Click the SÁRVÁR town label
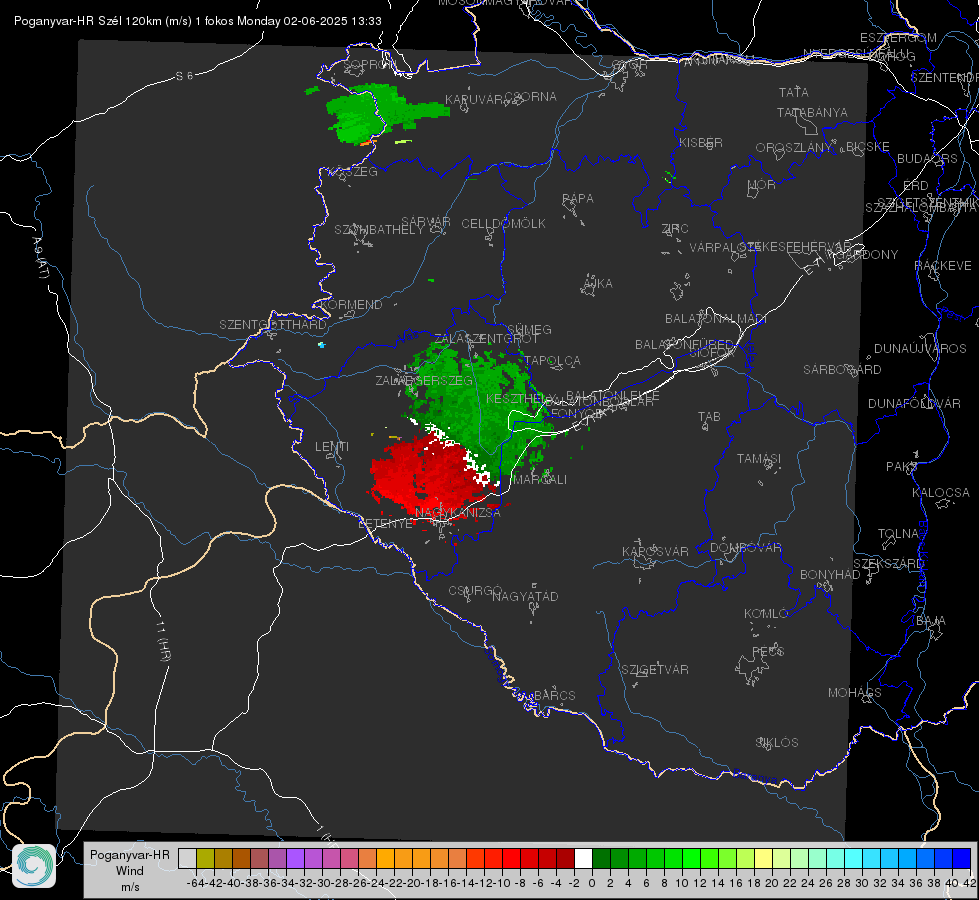This screenshot has height=900, width=979. (x=426, y=222)
